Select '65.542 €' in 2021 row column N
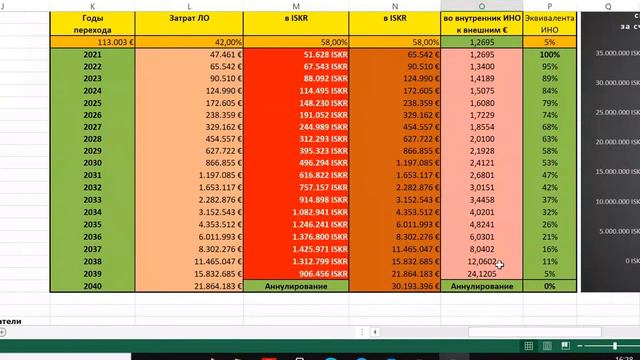 point(395,54)
